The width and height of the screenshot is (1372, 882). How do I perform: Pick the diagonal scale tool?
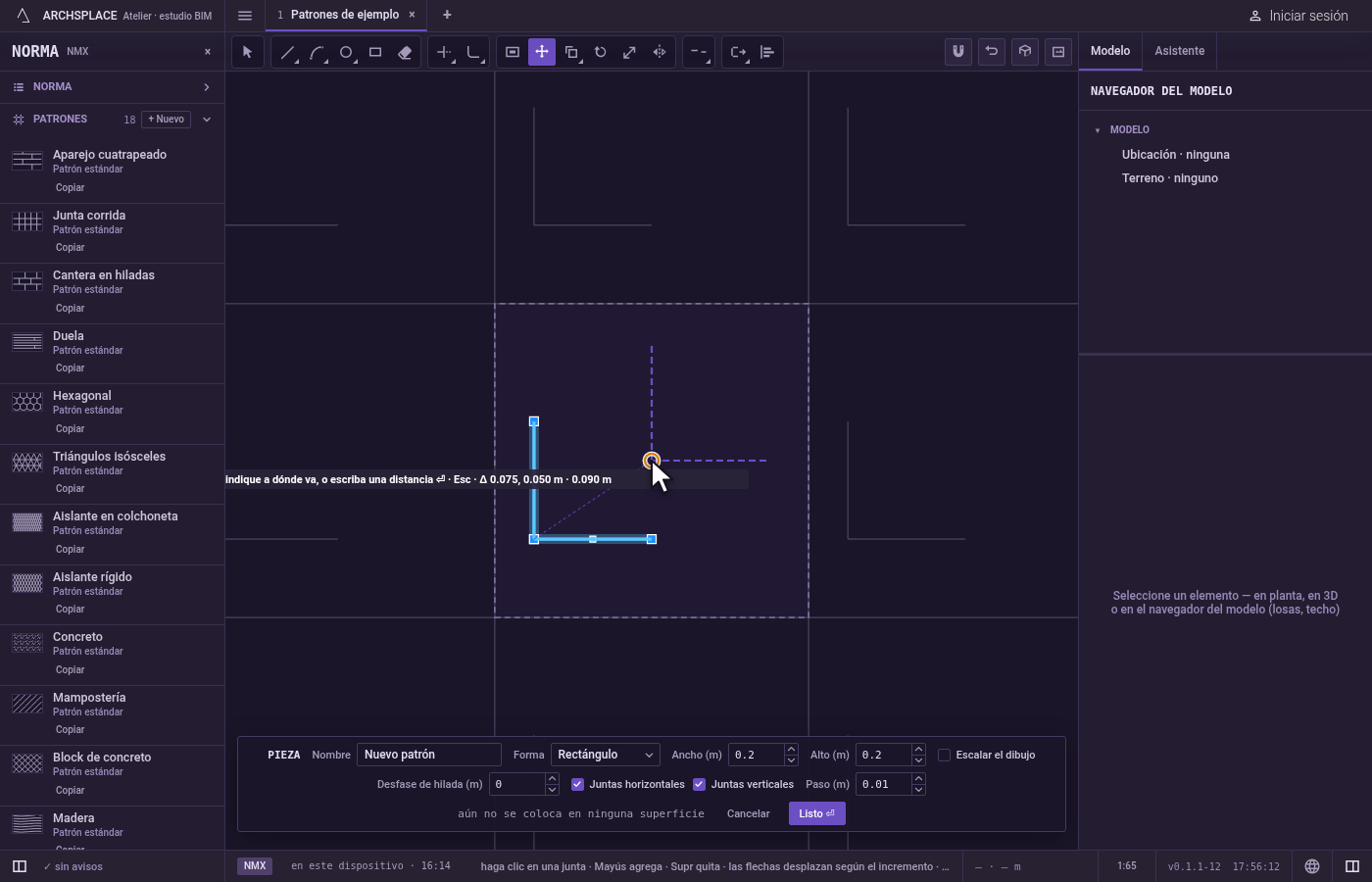[x=630, y=52]
